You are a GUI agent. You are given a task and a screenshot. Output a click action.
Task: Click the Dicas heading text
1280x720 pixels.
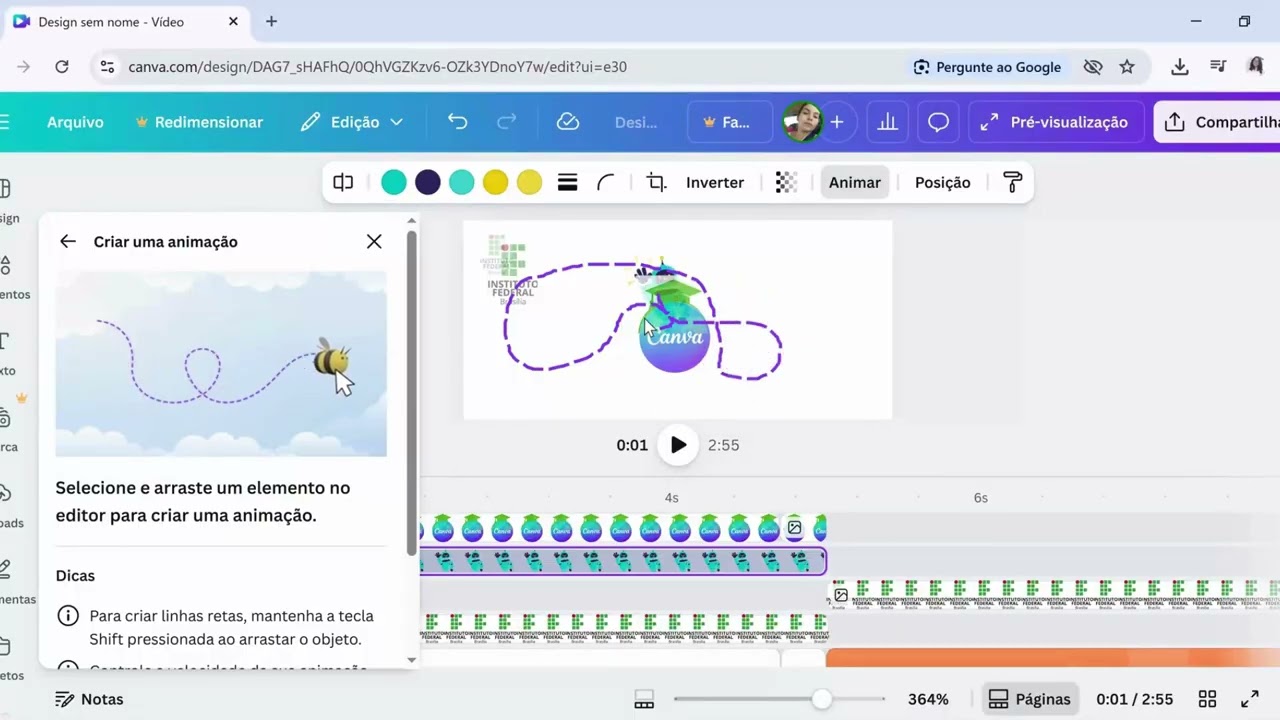pos(75,576)
